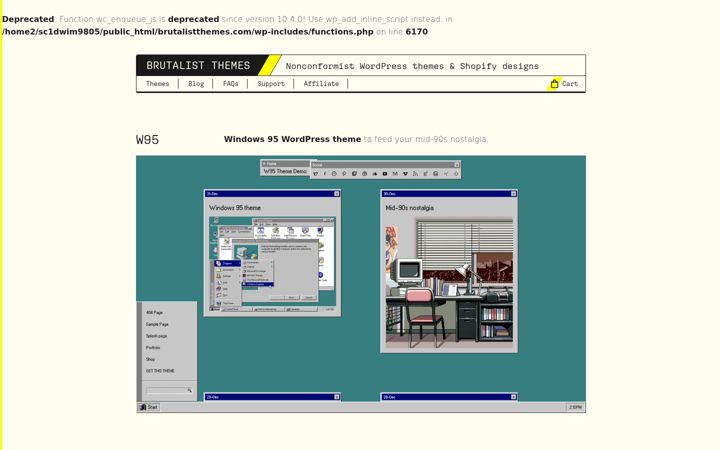Click the taskbar clock in the preview
720x450 pixels.
(x=575, y=407)
